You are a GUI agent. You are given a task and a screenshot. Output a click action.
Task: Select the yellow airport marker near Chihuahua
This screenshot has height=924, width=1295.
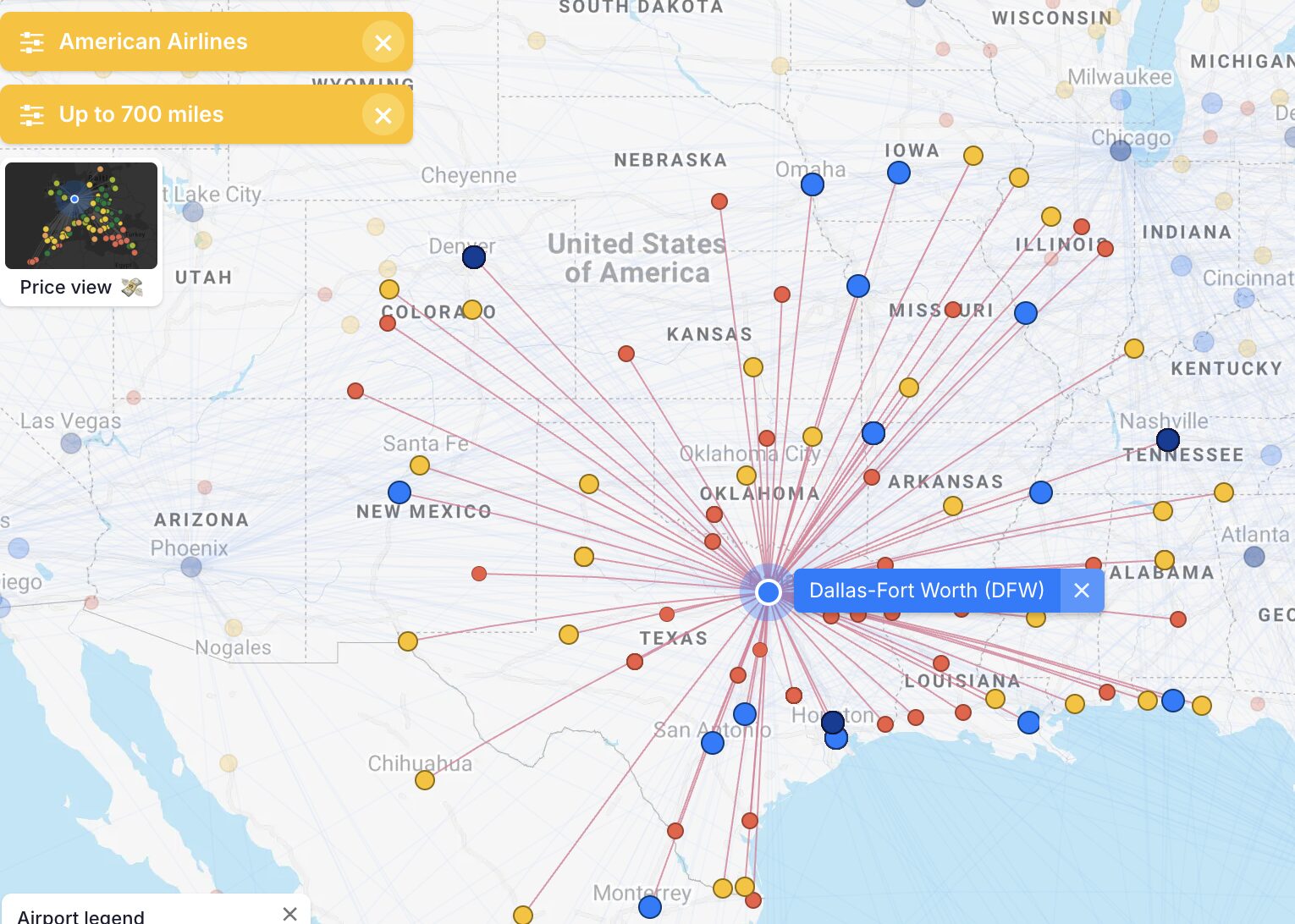(x=424, y=778)
